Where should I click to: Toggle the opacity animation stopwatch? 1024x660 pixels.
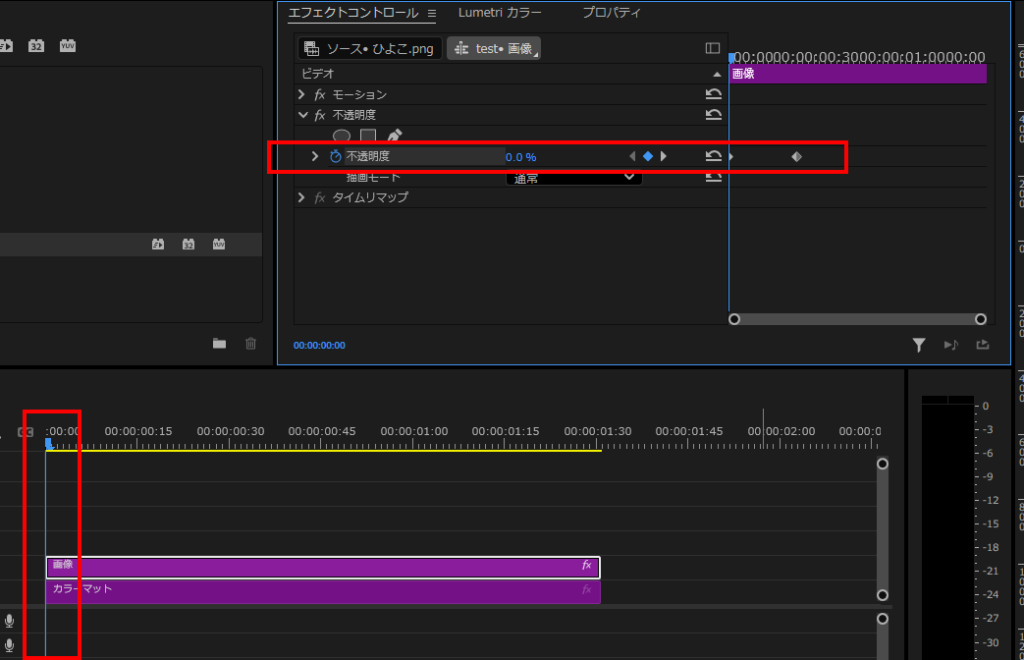336,157
